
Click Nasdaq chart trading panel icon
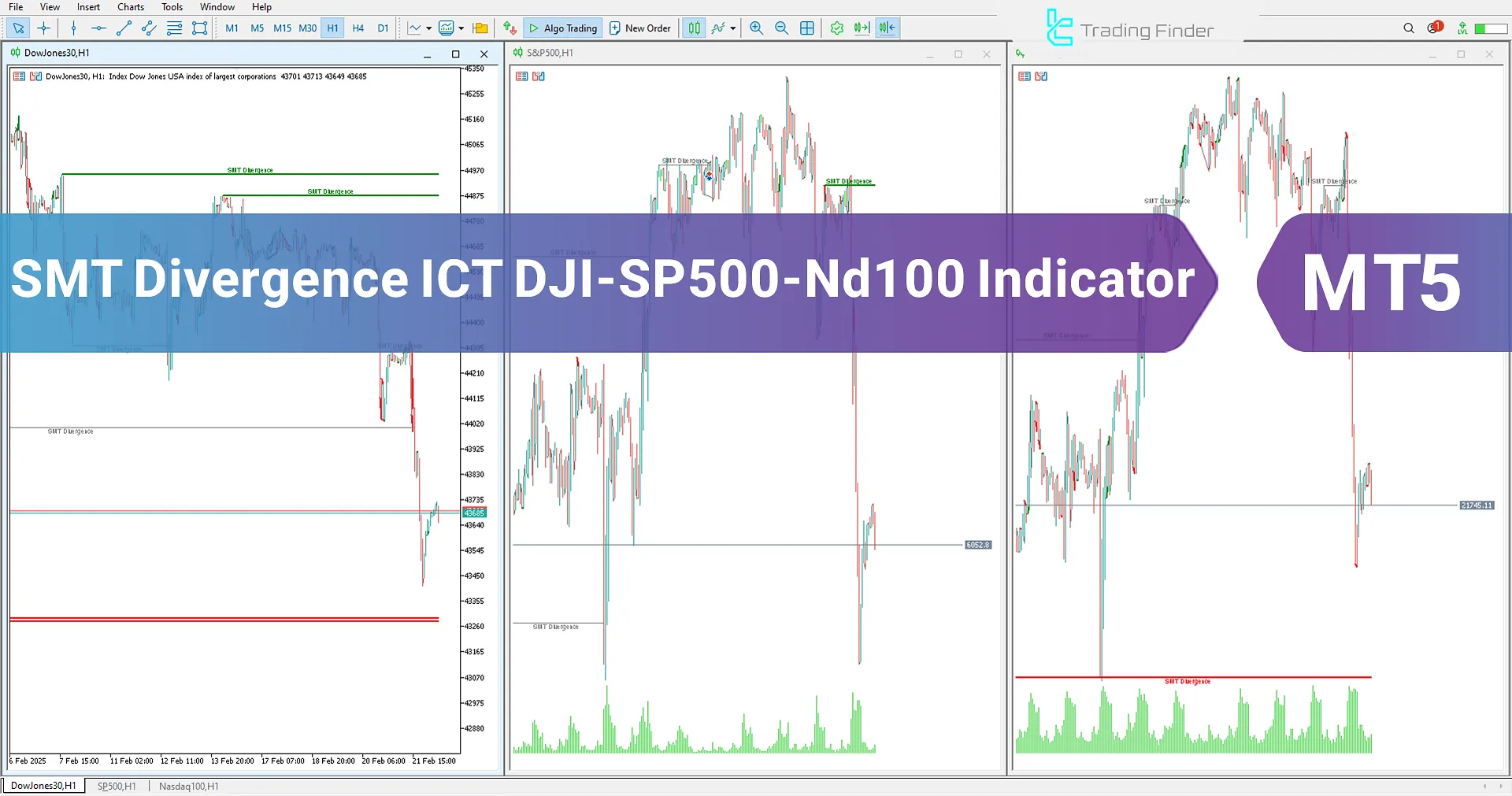tap(1041, 76)
